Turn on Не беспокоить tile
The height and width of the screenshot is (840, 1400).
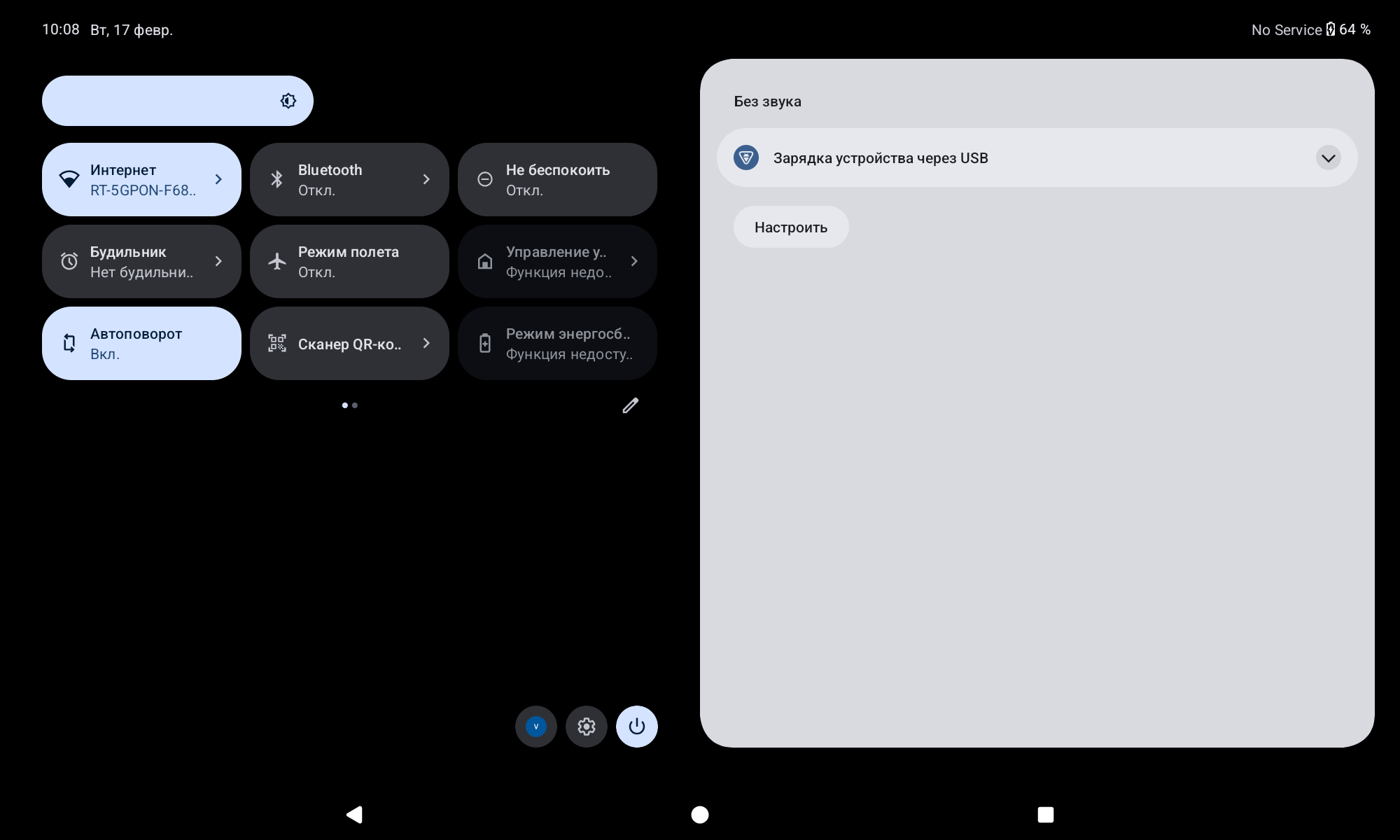[556, 179]
